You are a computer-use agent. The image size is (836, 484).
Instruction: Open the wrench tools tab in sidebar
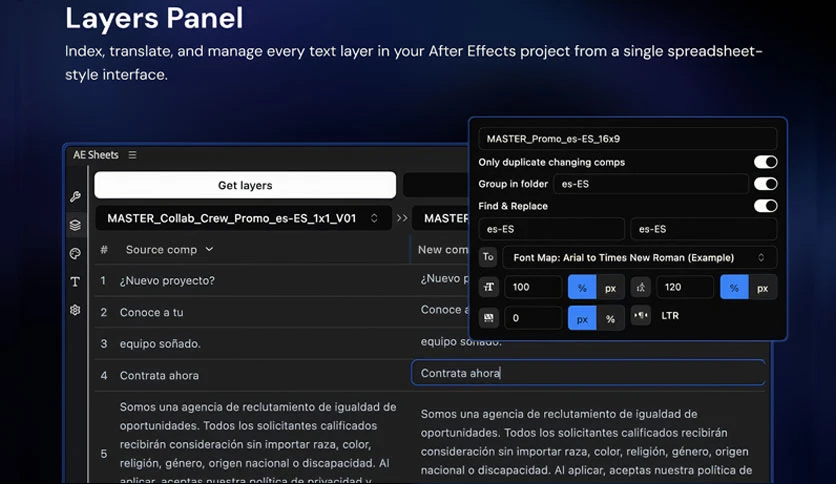[x=75, y=197]
